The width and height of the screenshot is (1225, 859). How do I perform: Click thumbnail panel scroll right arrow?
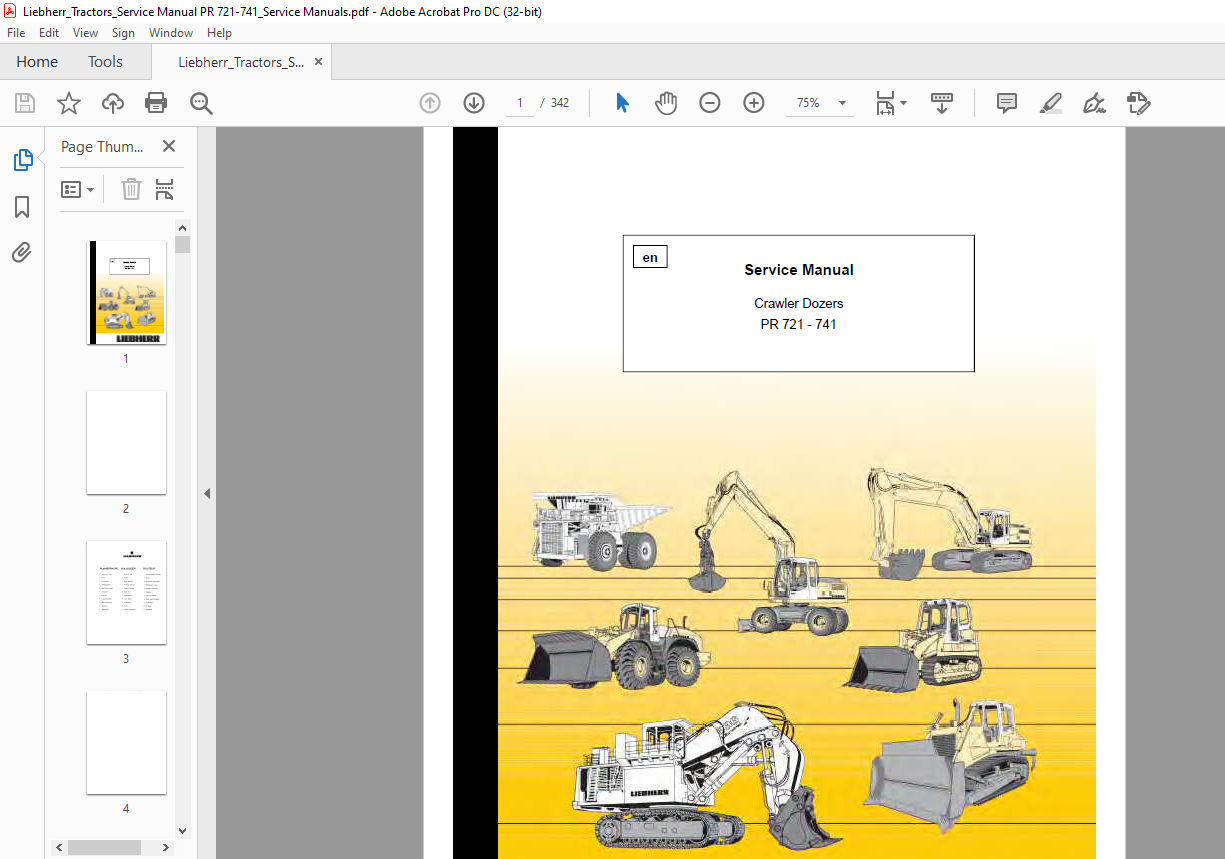tap(167, 847)
